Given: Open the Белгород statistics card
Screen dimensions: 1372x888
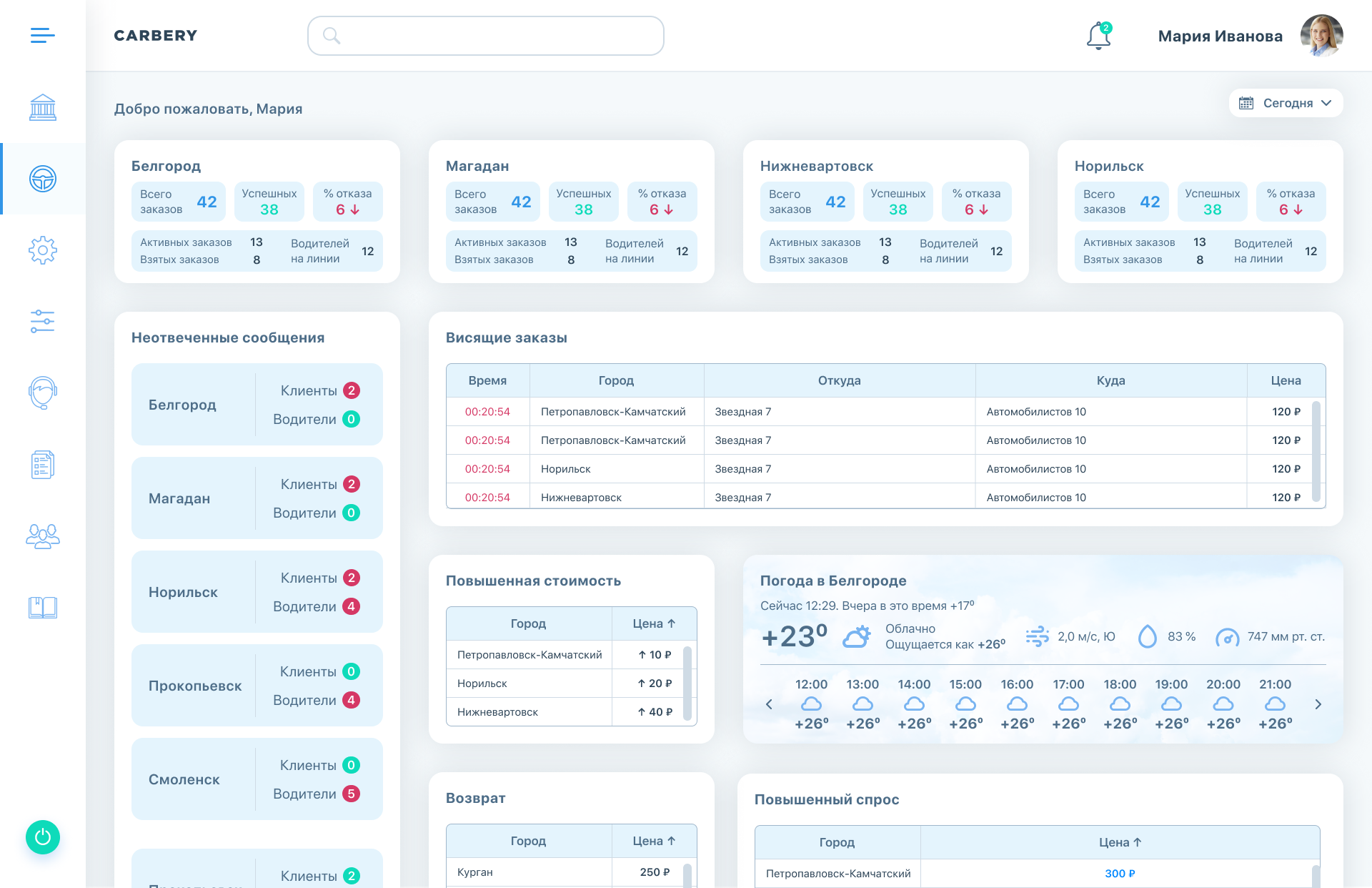Looking at the screenshot, I should (x=257, y=212).
